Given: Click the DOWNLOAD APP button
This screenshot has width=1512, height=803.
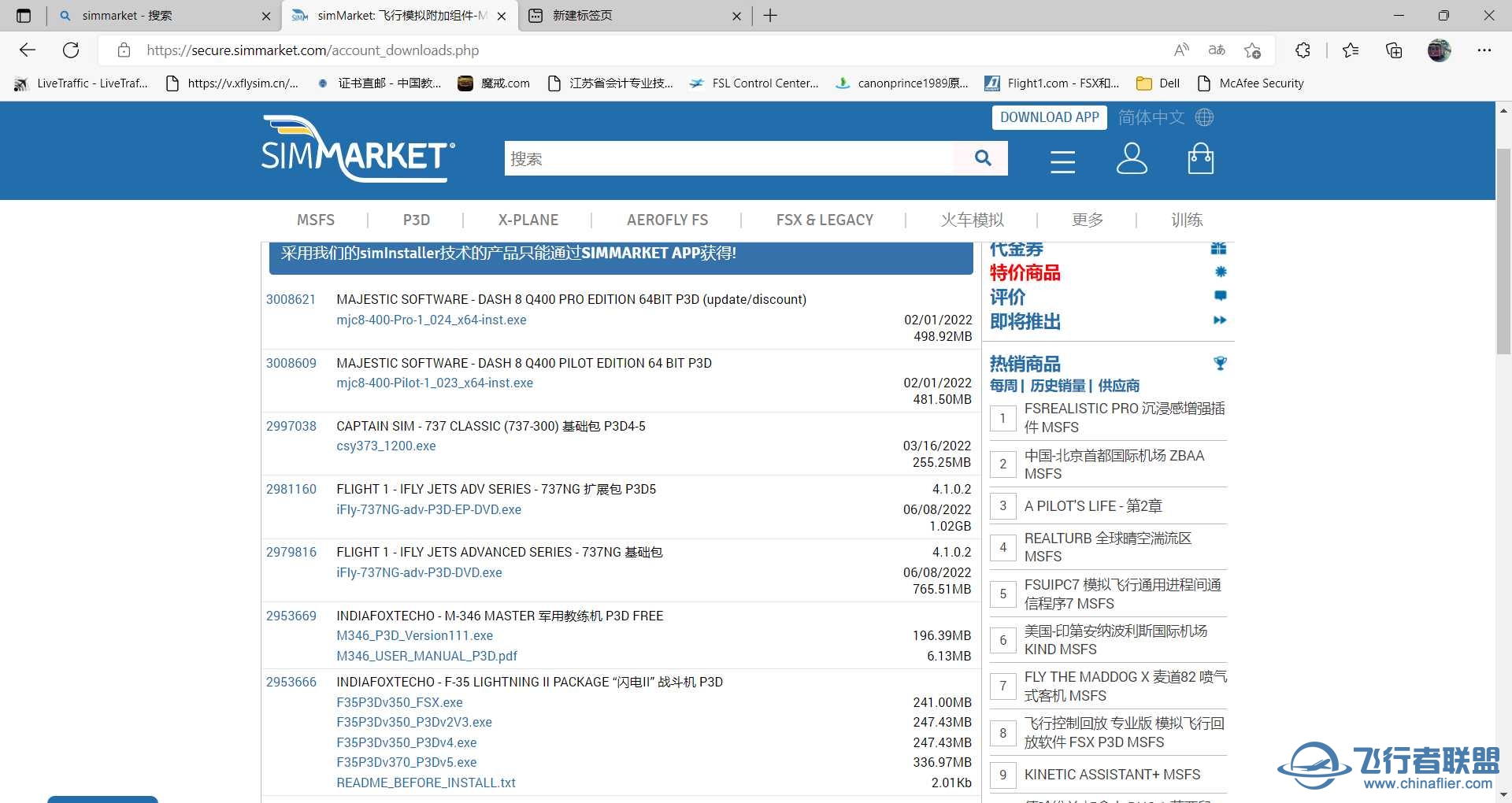Looking at the screenshot, I should pyautogui.click(x=1049, y=117).
